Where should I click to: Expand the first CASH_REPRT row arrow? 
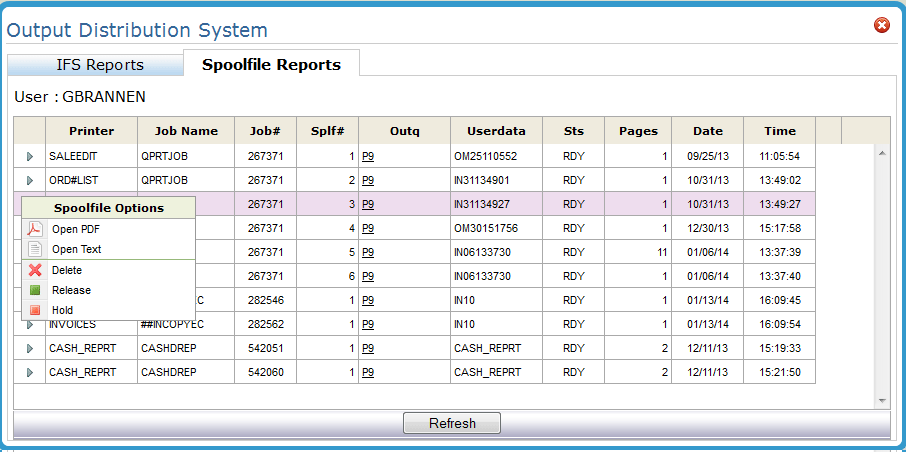(30, 348)
